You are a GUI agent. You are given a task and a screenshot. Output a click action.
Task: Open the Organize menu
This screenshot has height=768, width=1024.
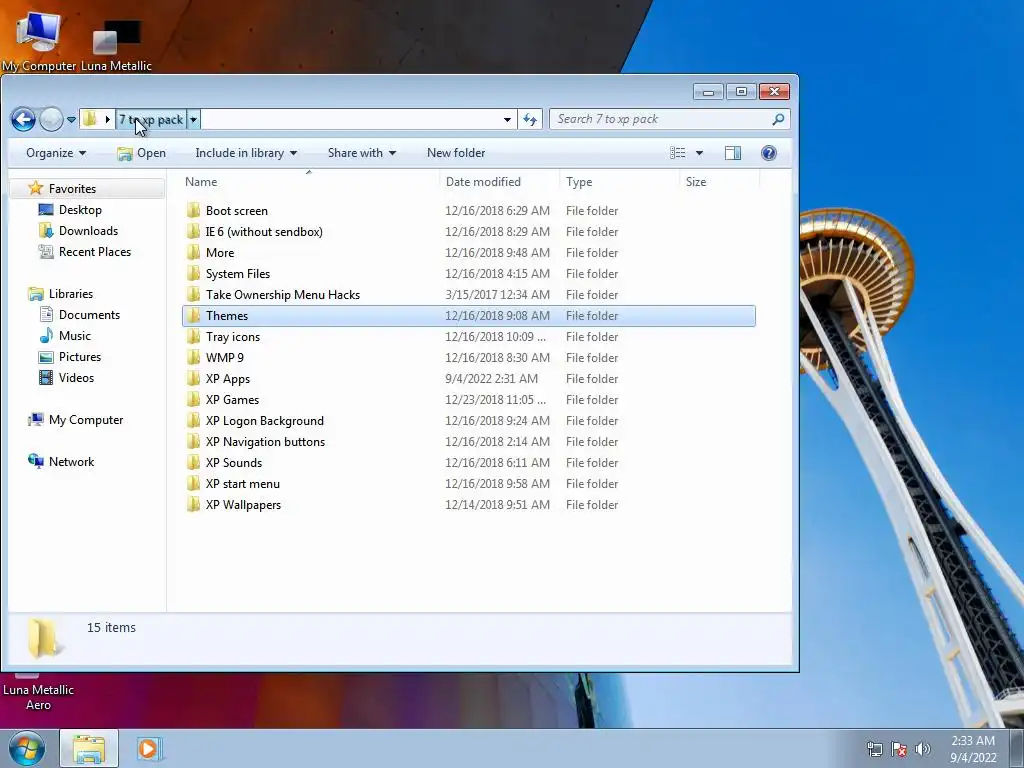pyautogui.click(x=56, y=153)
